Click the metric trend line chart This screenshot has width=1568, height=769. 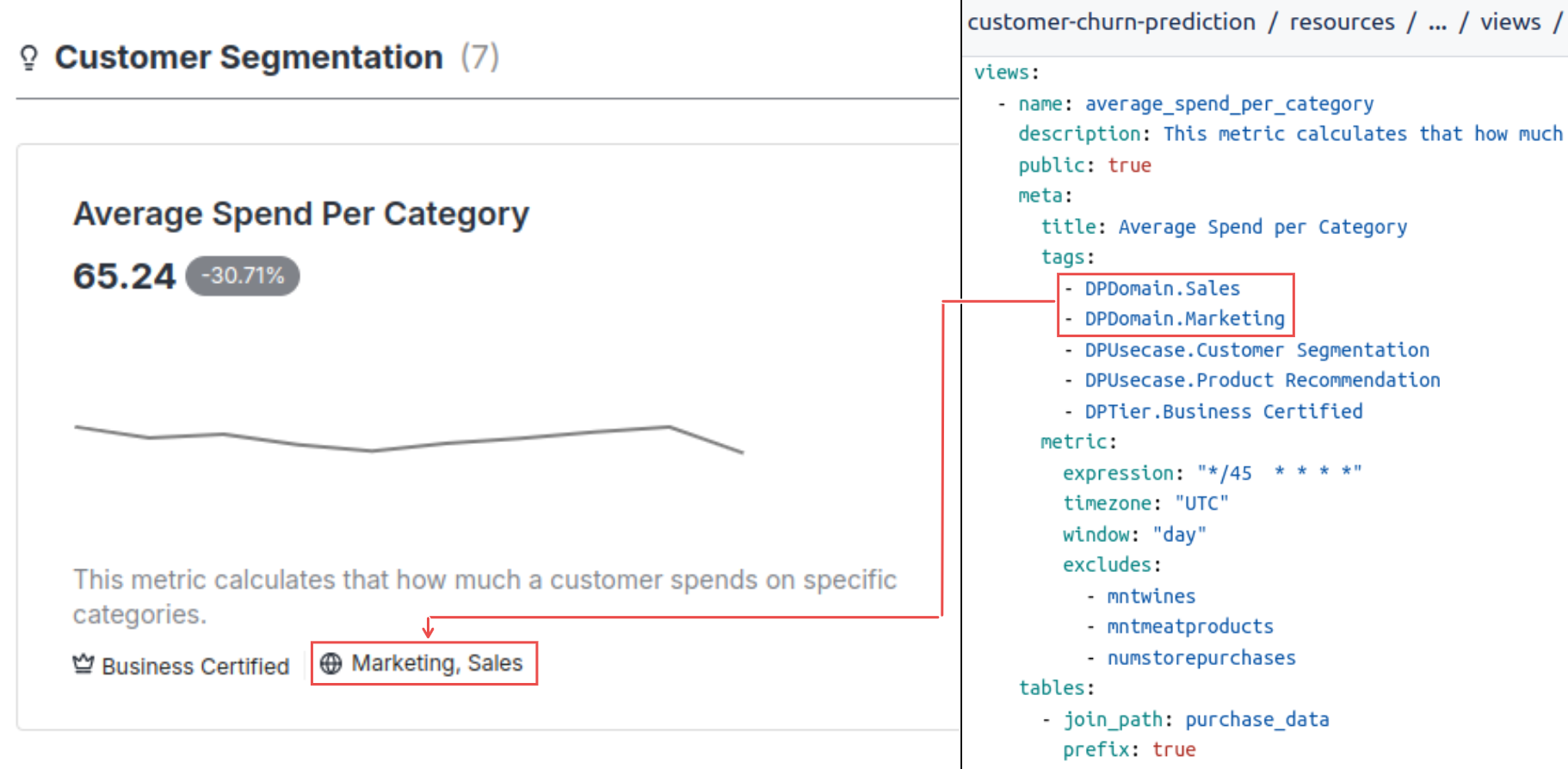(x=409, y=438)
